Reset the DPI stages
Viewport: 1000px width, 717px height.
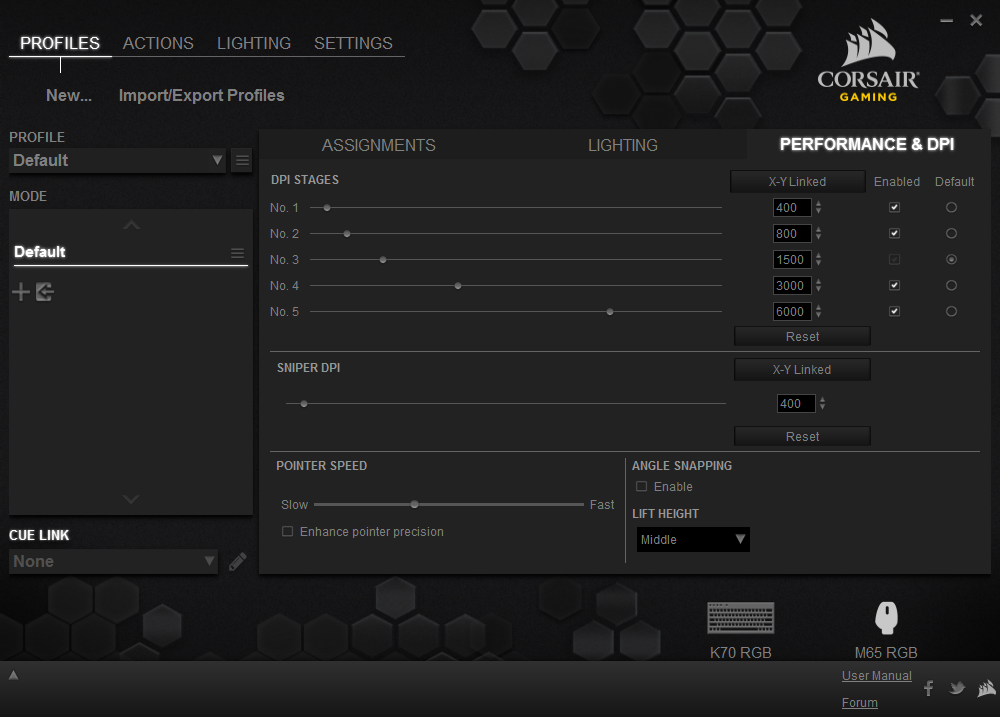(802, 337)
